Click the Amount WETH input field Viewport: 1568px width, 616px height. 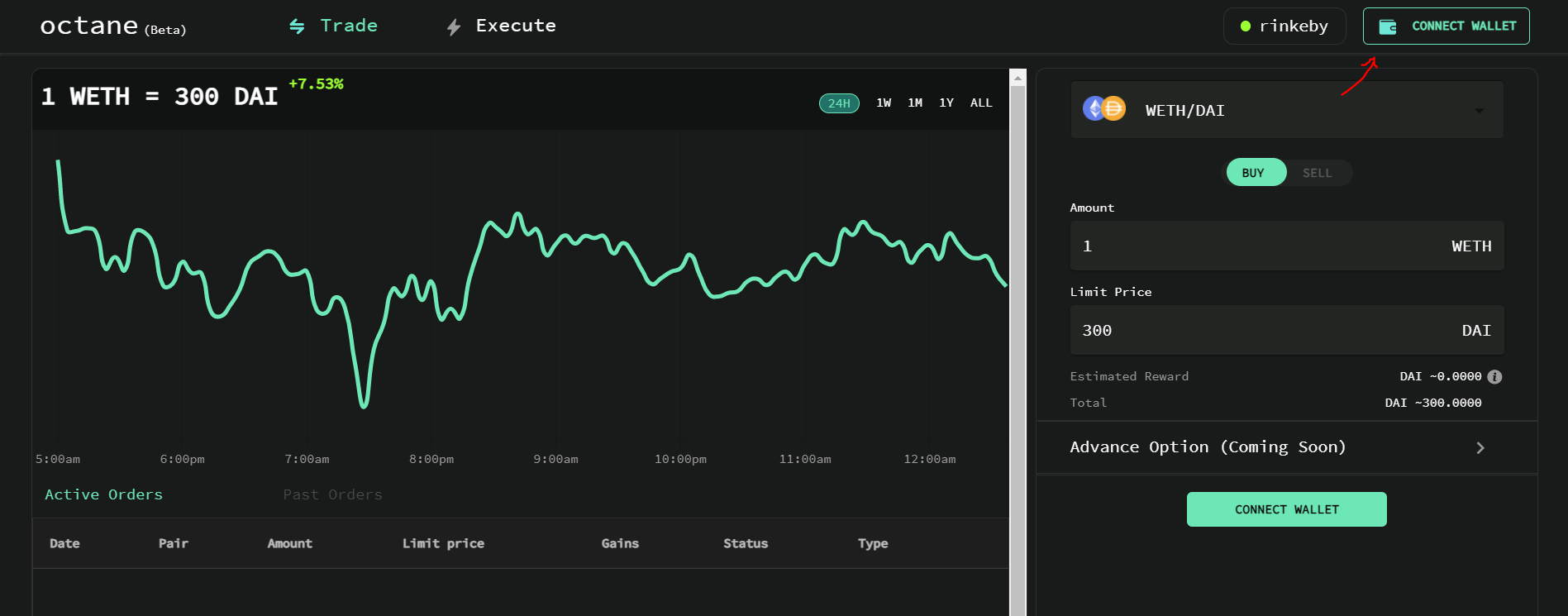pyautogui.click(x=1256, y=246)
